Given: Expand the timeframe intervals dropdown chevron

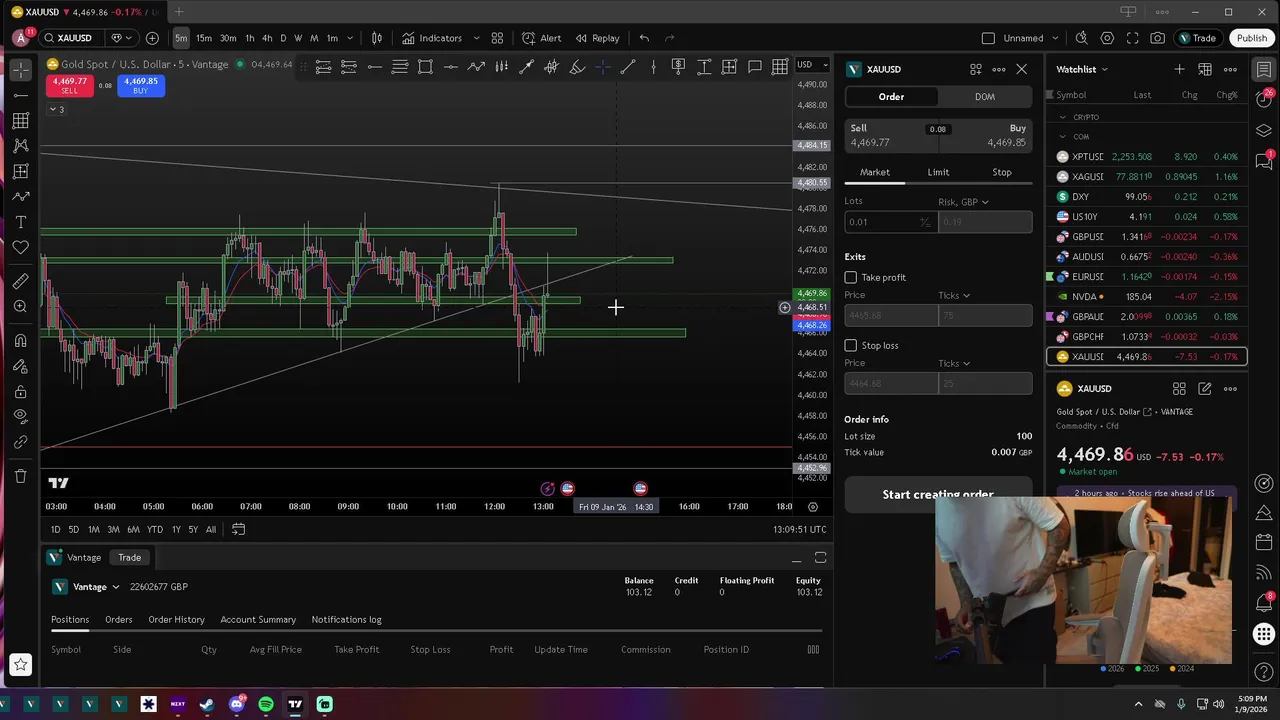Looking at the screenshot, I should (350, 38).
